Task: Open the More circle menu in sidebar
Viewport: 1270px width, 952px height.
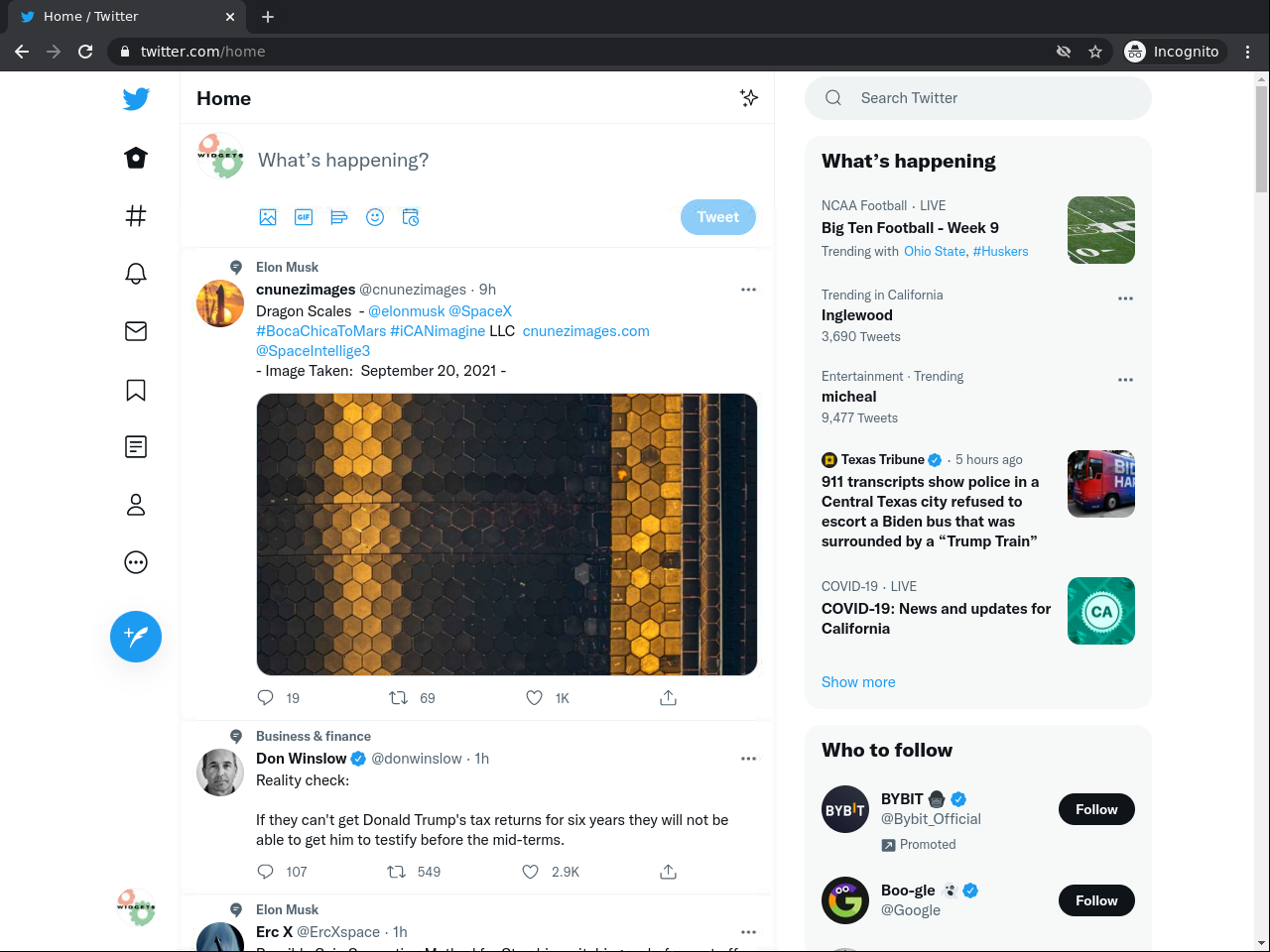Action: pos(136,562)
